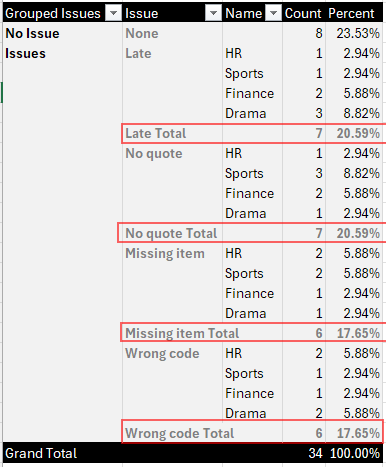Screen dimensions: 386x467
Task: Click the Missing item issue label
Action: tap(165, 253)
